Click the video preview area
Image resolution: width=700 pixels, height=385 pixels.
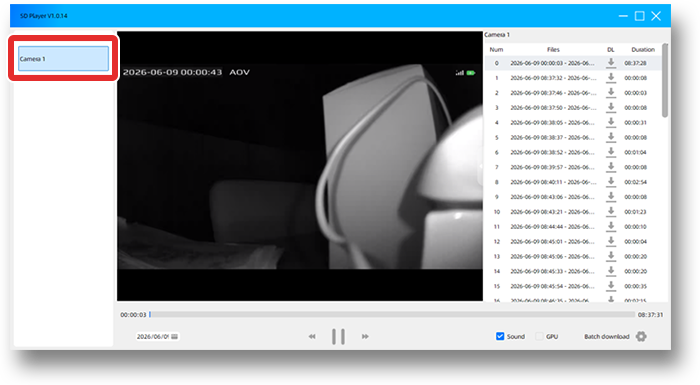pyautogui.click(x=300, y=166)
